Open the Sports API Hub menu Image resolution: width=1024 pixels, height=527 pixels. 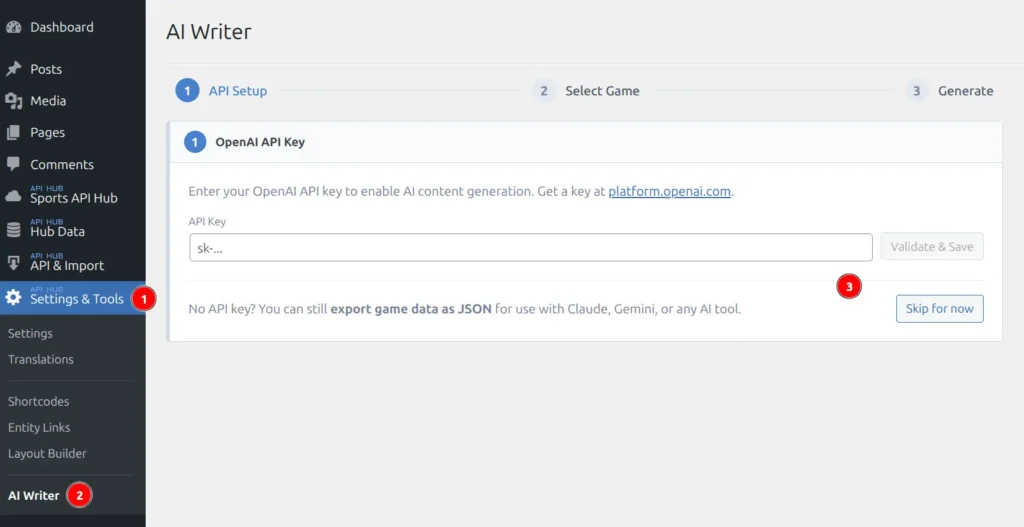(72, 196)
